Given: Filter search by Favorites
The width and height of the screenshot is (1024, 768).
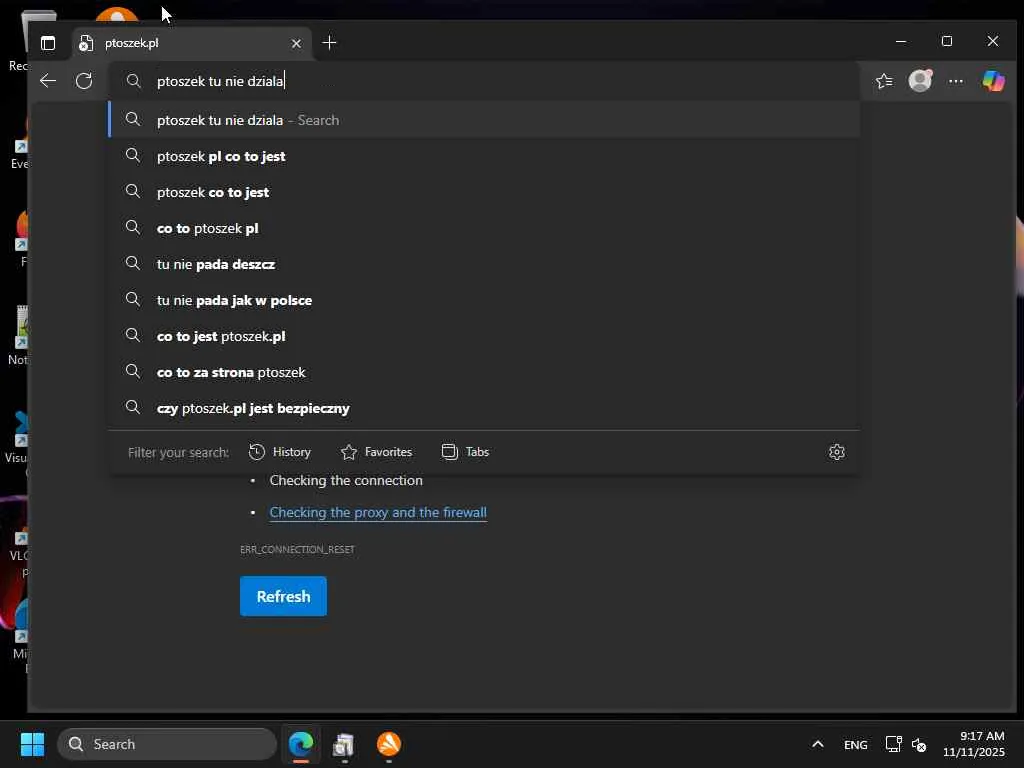Looking at the screenshot, I should tap(377, 452).
